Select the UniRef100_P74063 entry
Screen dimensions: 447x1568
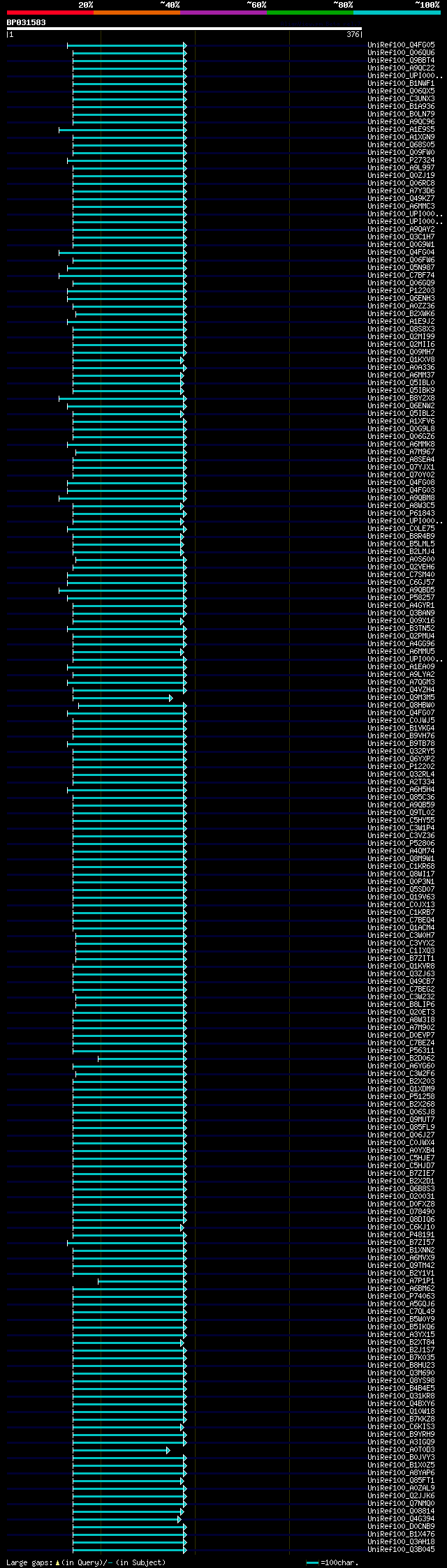pos(401,1296)
